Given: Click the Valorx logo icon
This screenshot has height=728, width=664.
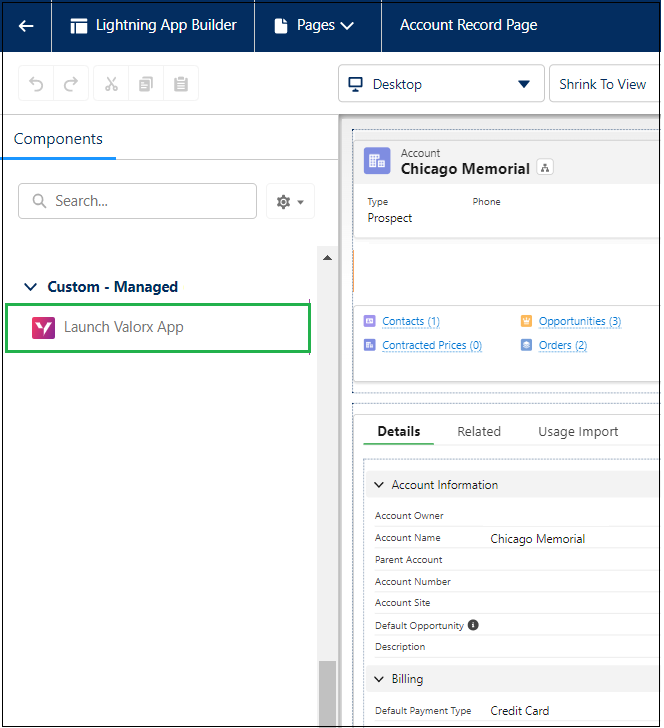Looking at the screenshot, I should point(43,328).
